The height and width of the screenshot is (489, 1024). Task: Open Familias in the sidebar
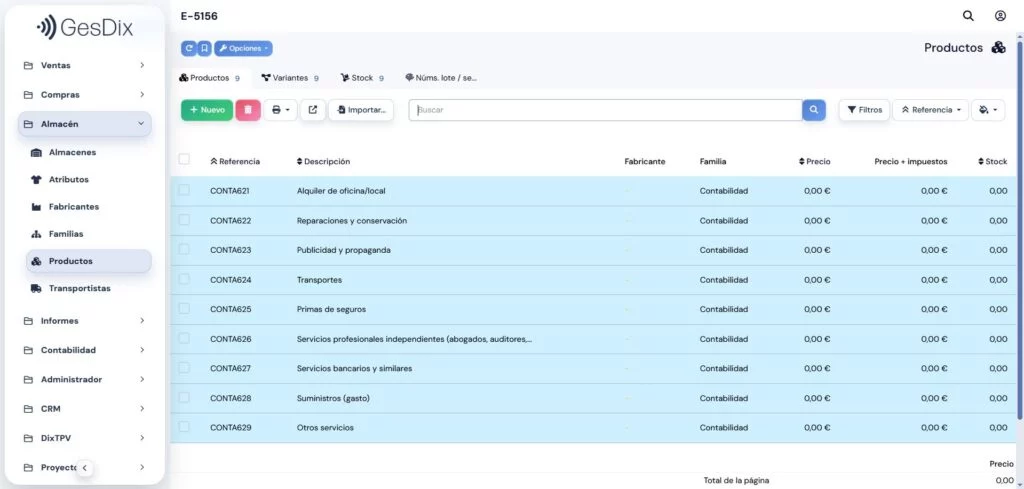click(x=66, y=234)
